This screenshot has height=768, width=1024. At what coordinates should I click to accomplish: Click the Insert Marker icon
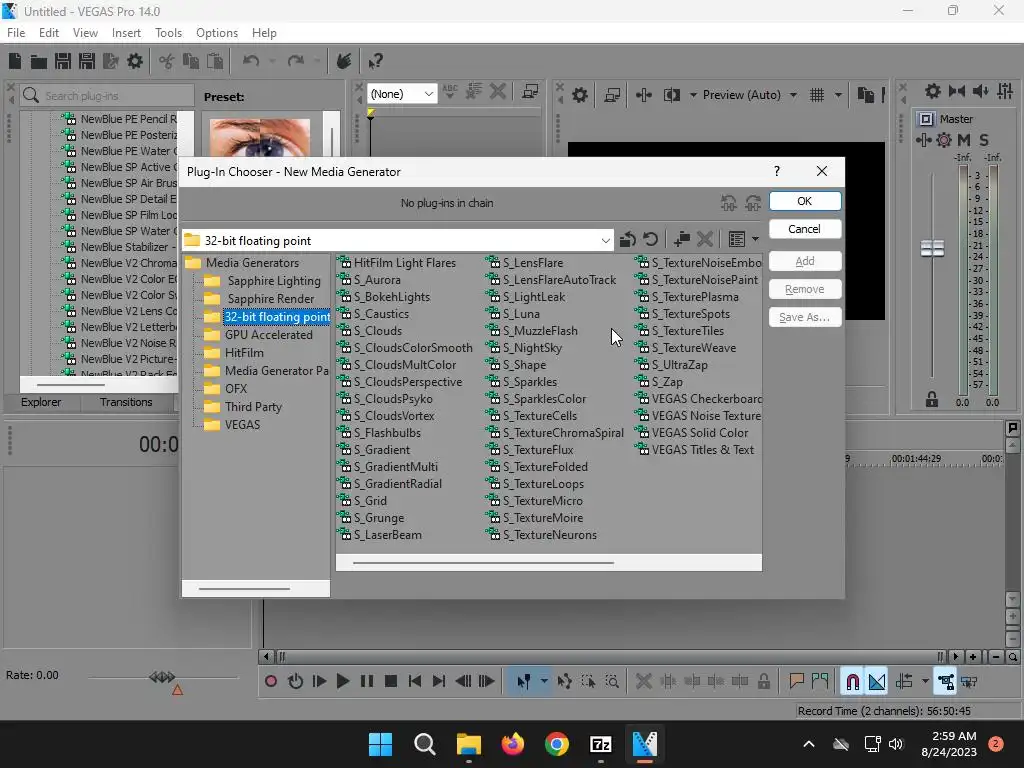click(x=796, y=681)
